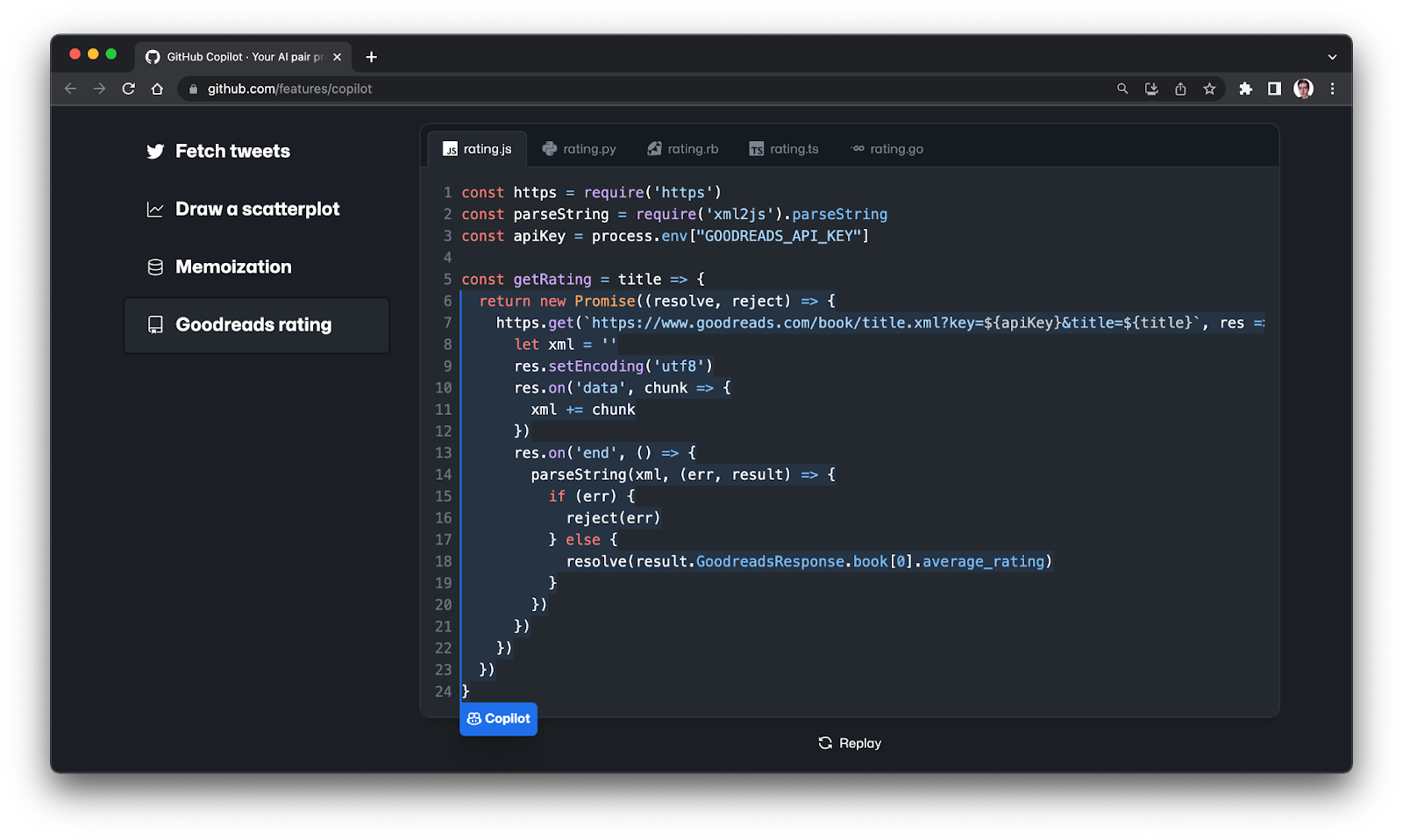The image size is (1403, 840).
Task: Open the Chrome three-dot menu
Action: (x=1332, y=89)
